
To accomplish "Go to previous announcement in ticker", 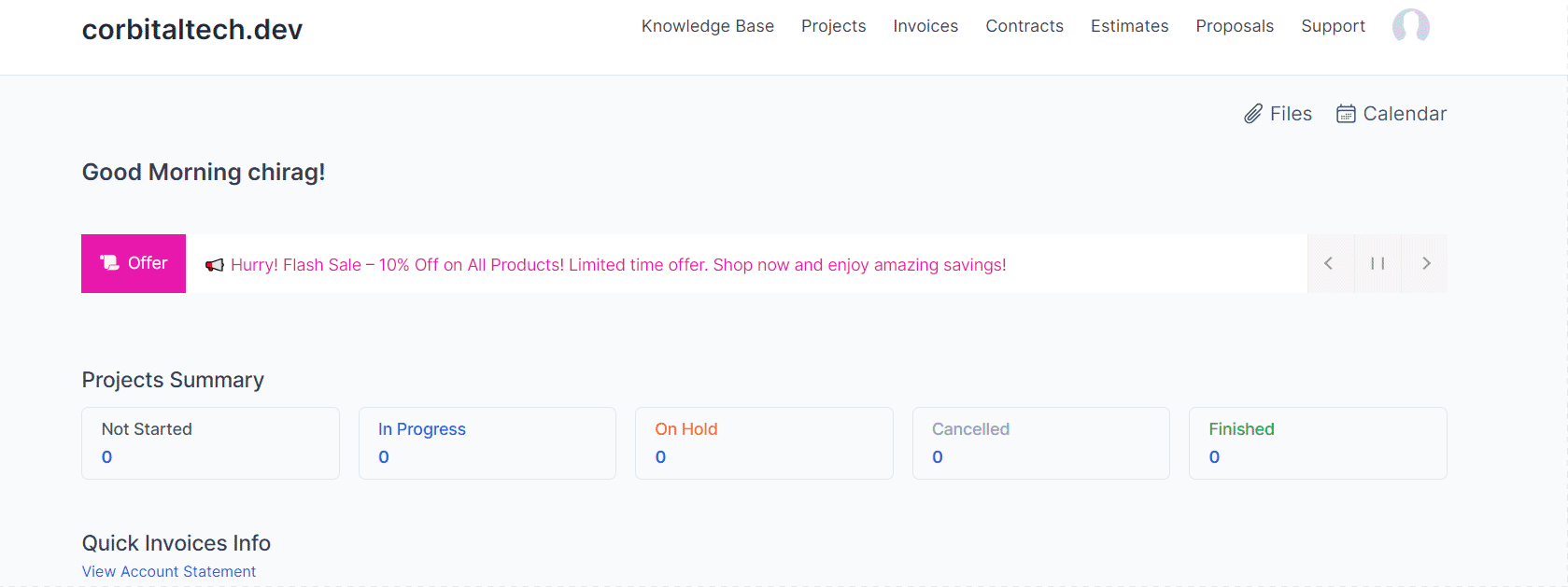I will 1329,263.
